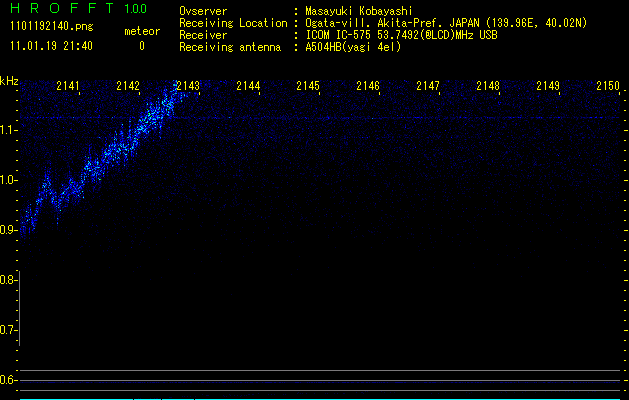Select the ICOM IC-575 53.7492 MHz receiver text
This screenshot has height=400, width=629.
pyautogui.click(x=401, y=35)
